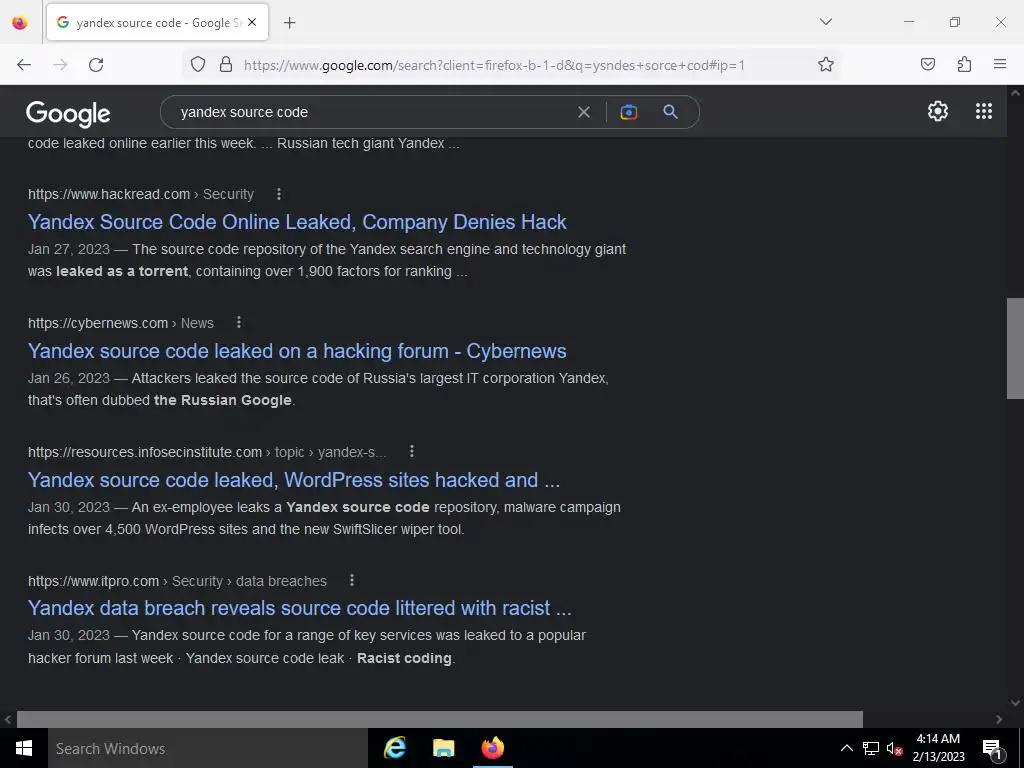The width and height of the screenshot is (1024, 768).
Task: Search by image with camera icon
Action: click(628, 112)
